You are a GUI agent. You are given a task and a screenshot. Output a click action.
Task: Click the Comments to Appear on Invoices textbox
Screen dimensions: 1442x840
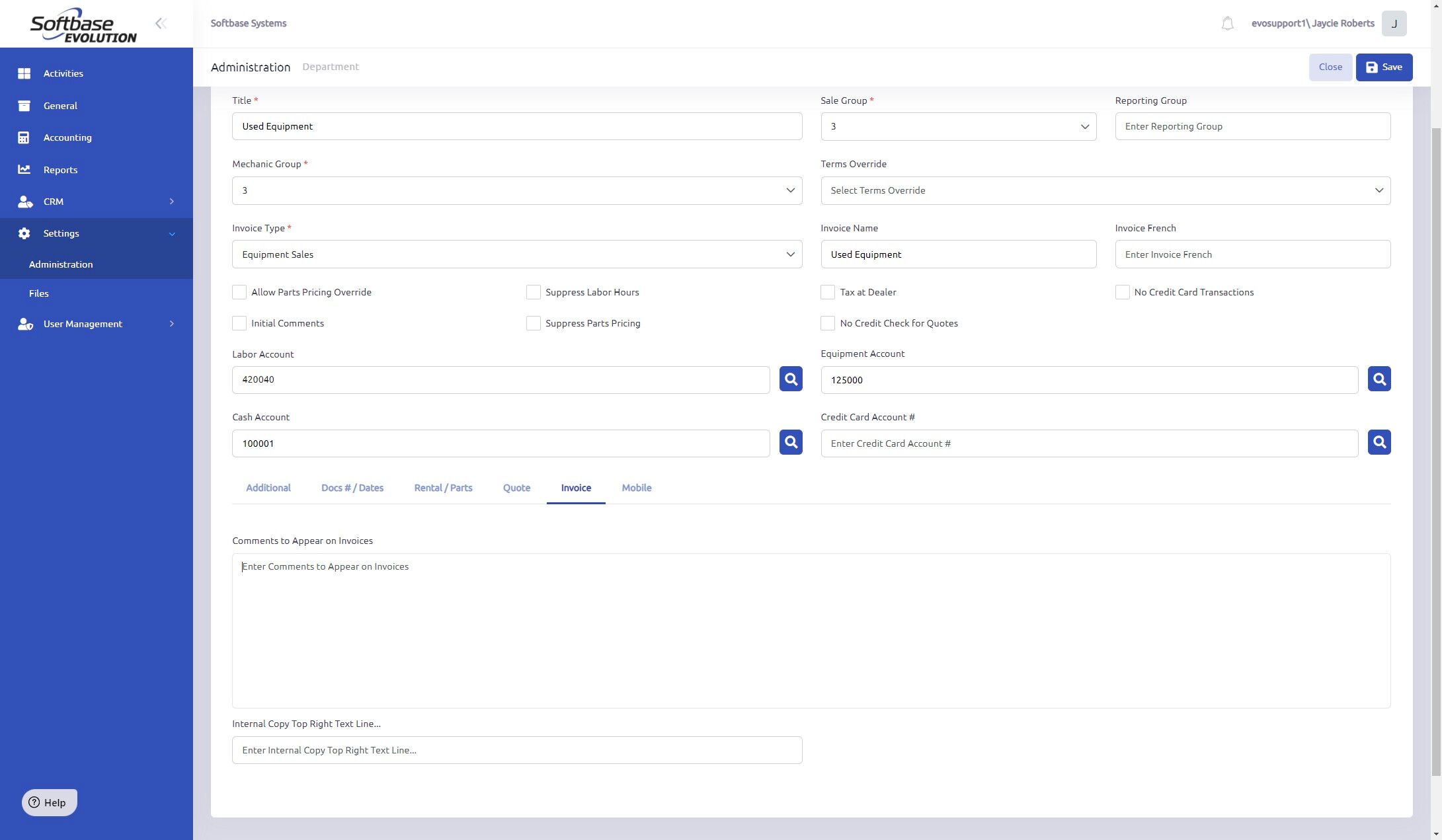click(811, 630)
